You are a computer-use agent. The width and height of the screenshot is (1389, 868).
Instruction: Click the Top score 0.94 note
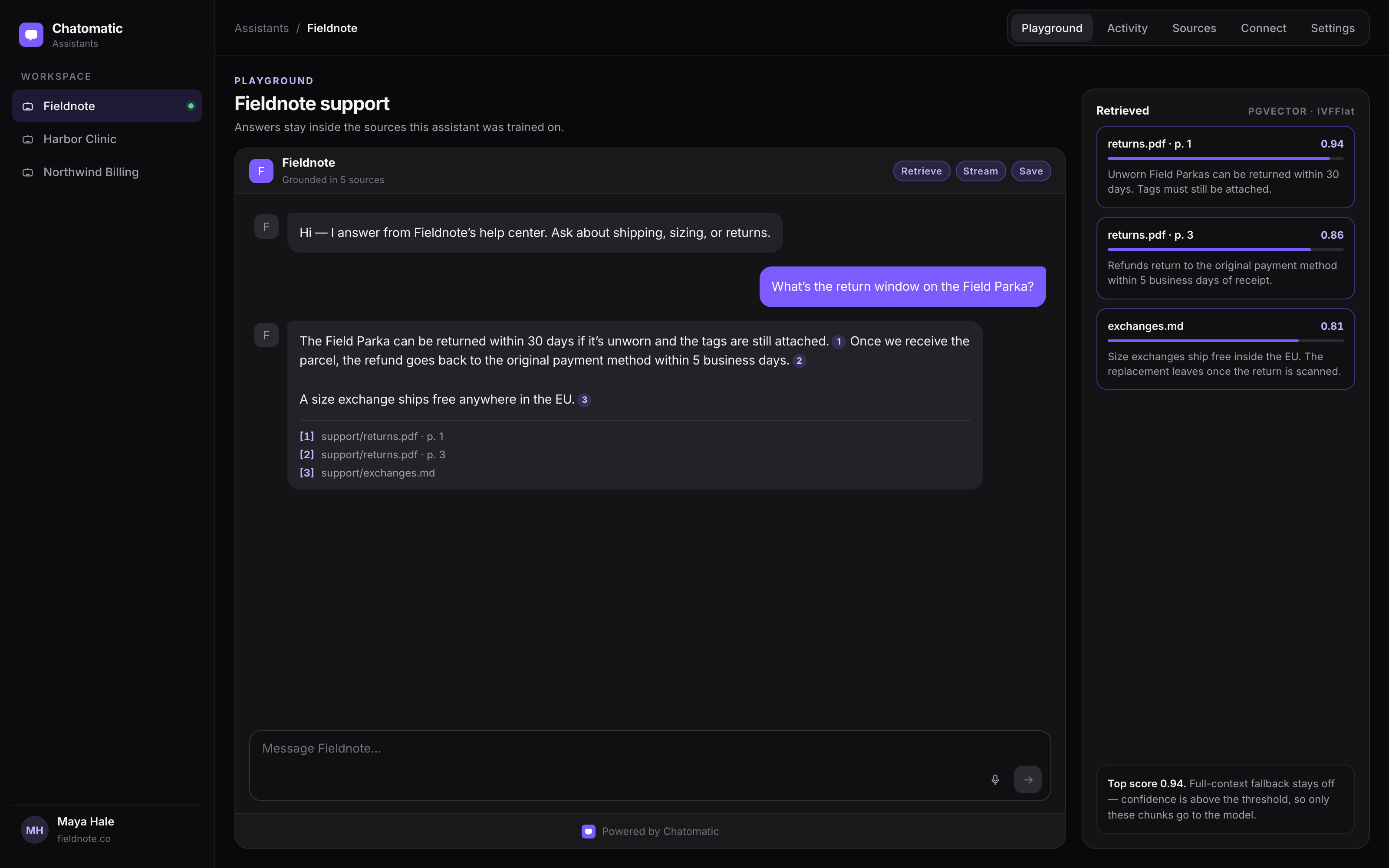pos(1225,799)
